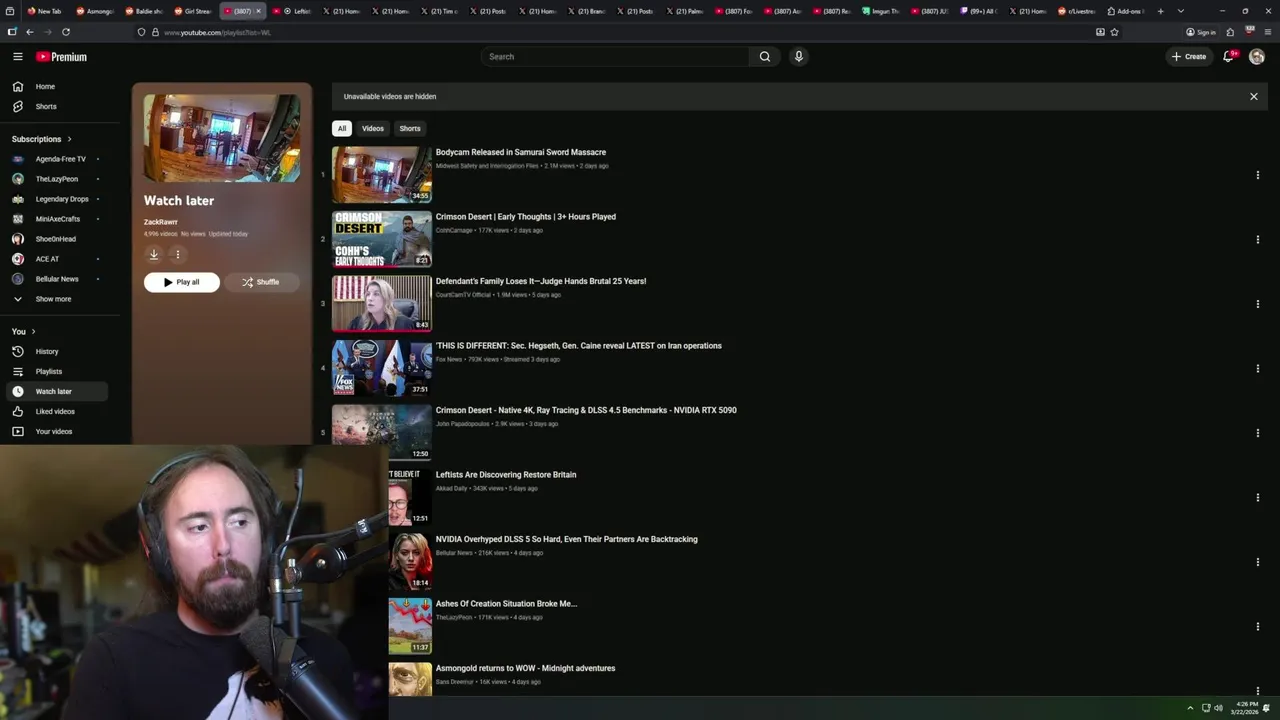Expand the You section header
Image resolution: width=1280 pixels, height=720 pixels.
tap(24, 331)
